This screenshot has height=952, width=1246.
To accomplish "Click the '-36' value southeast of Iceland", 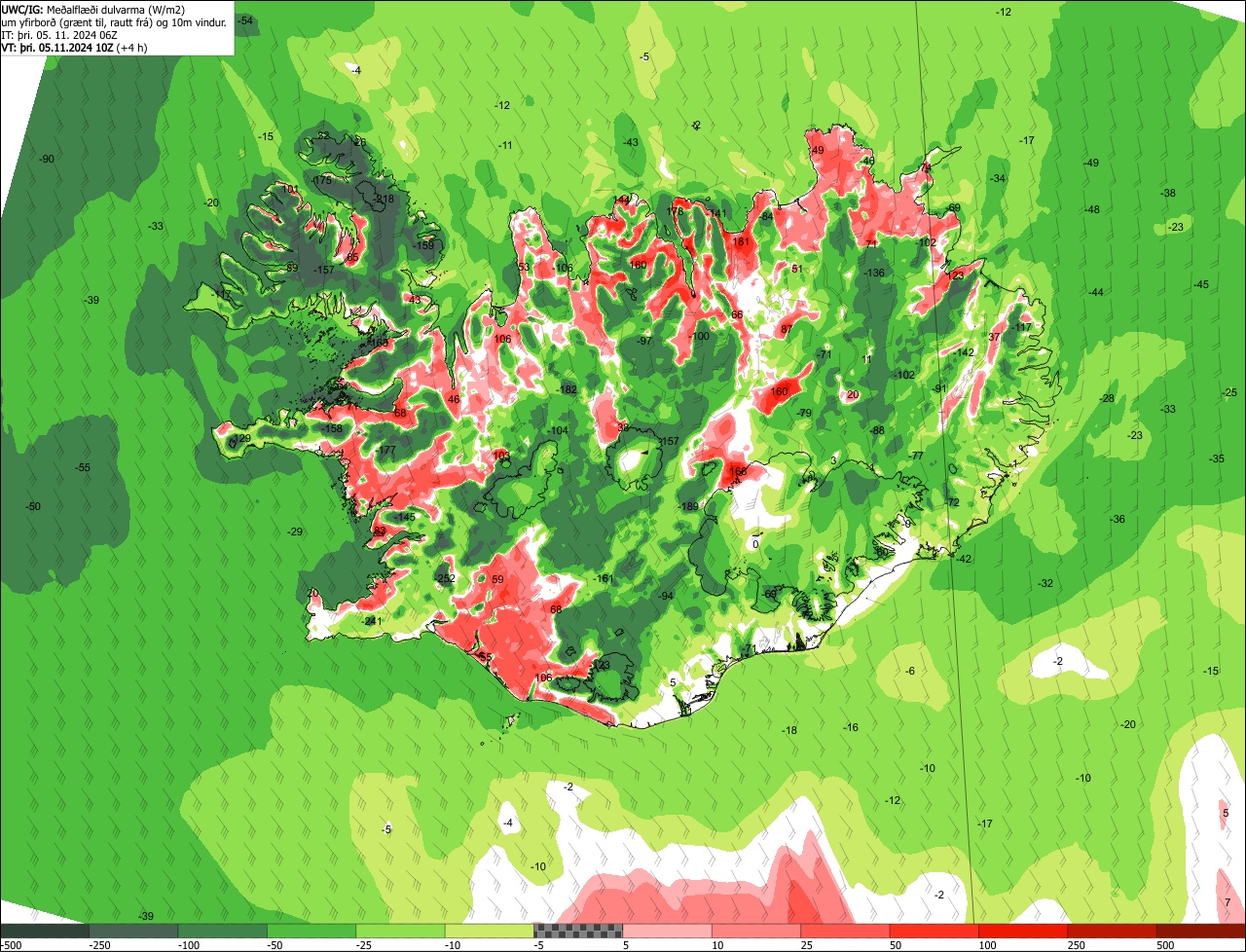I will coord(1118,519).
